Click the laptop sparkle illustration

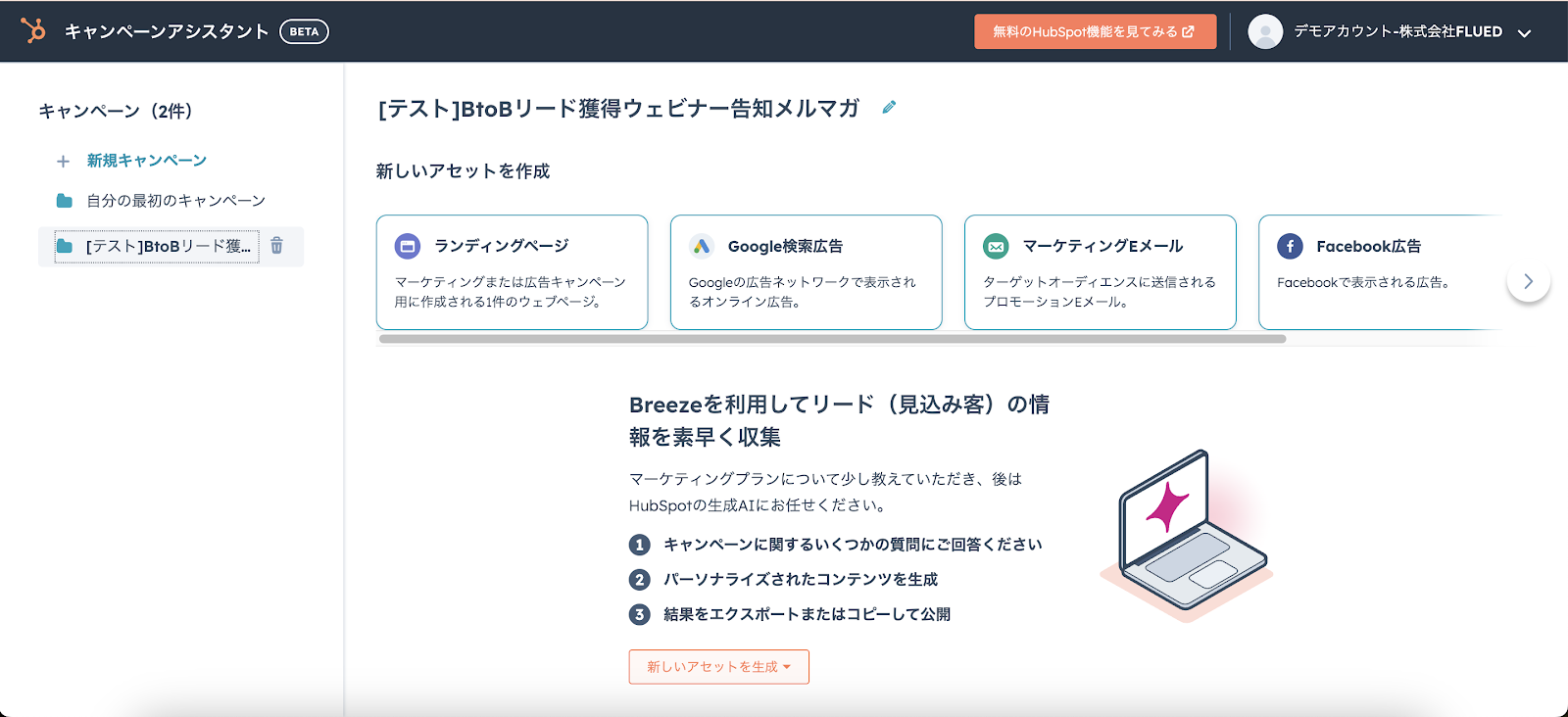click(x=1188, y=534)
